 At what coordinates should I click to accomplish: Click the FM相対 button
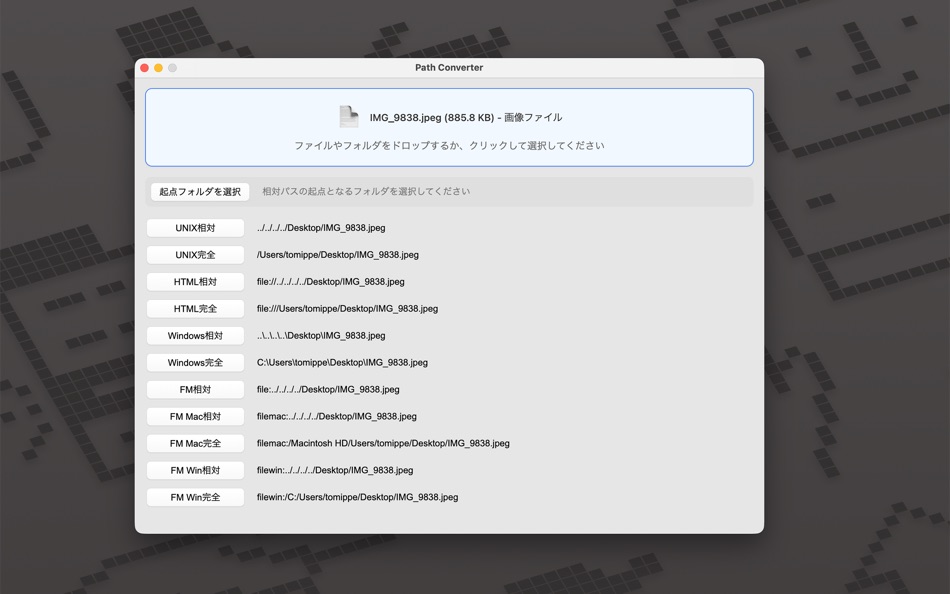pyautogui.click(x=195, y=389)
